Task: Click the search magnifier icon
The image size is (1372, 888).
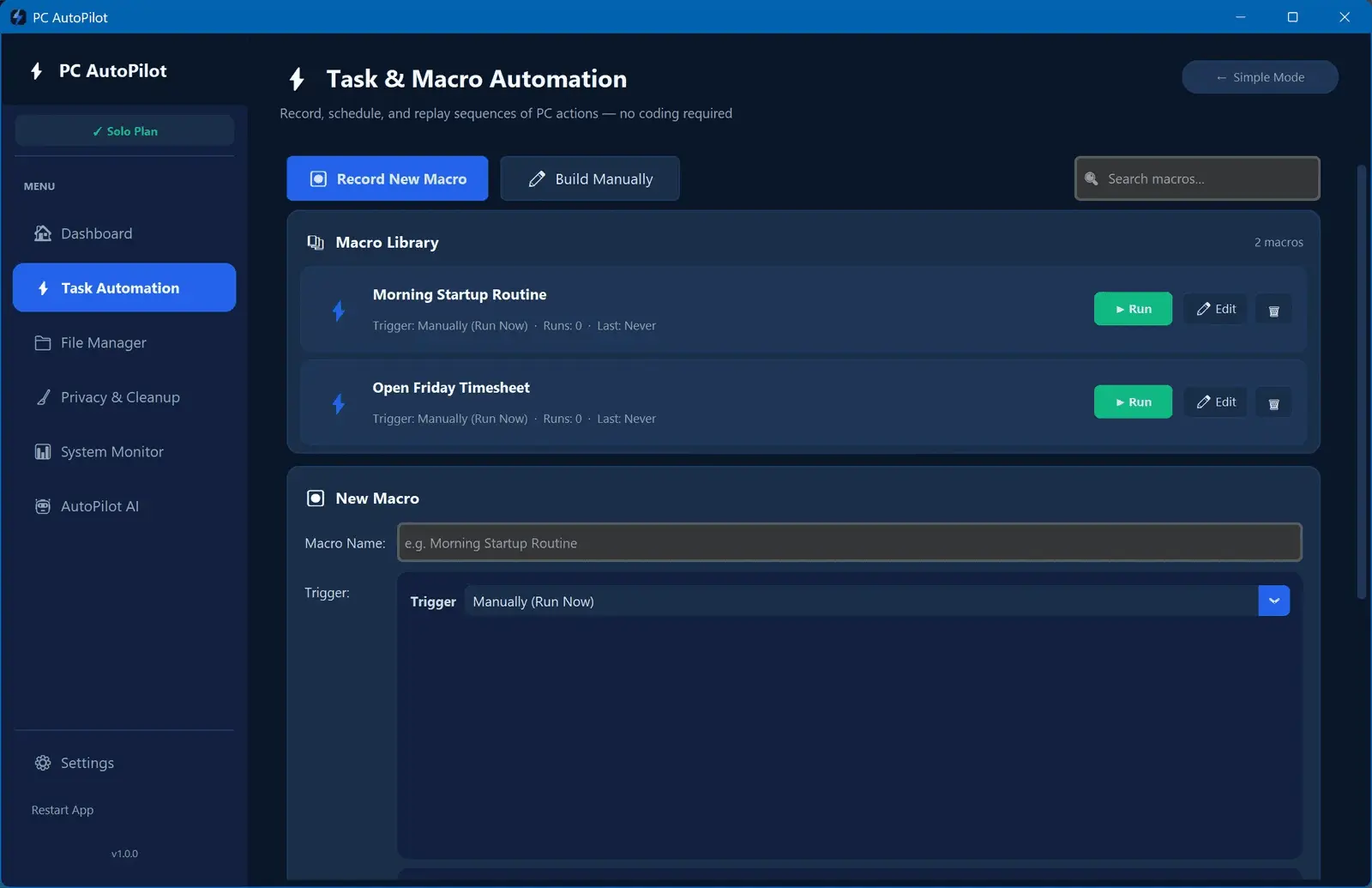Action: [1092, 178]
